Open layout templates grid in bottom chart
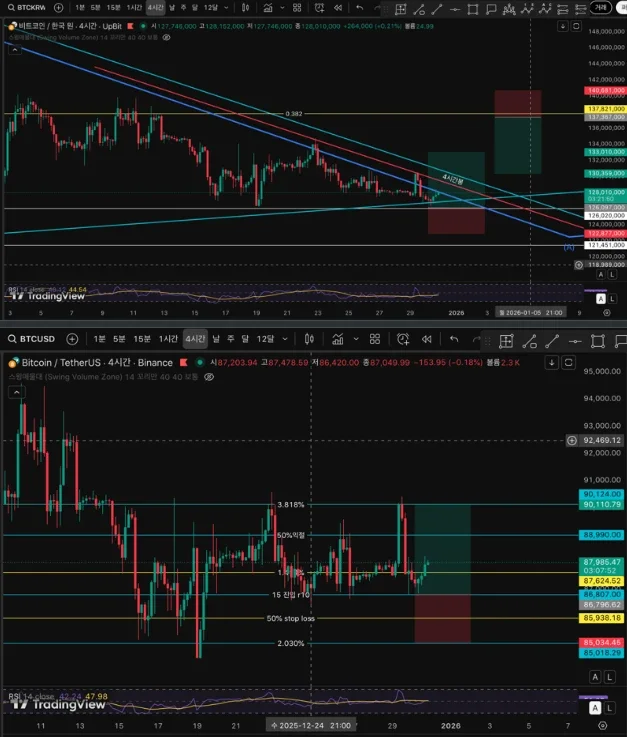Image resolution: width=627 pixels, height=737 pixels. 375,339
